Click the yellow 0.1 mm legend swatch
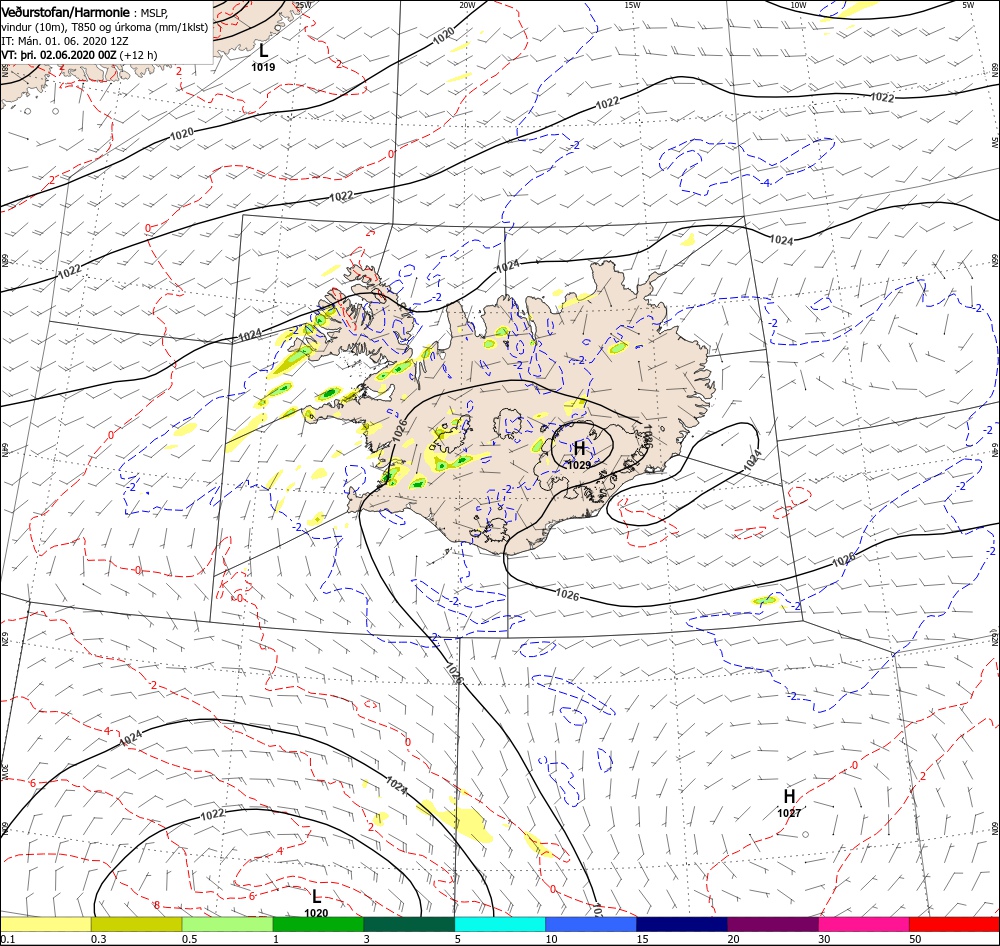The height and width of the screenshot is (946, 1000). pyautogui.click(x=45, y=924)
